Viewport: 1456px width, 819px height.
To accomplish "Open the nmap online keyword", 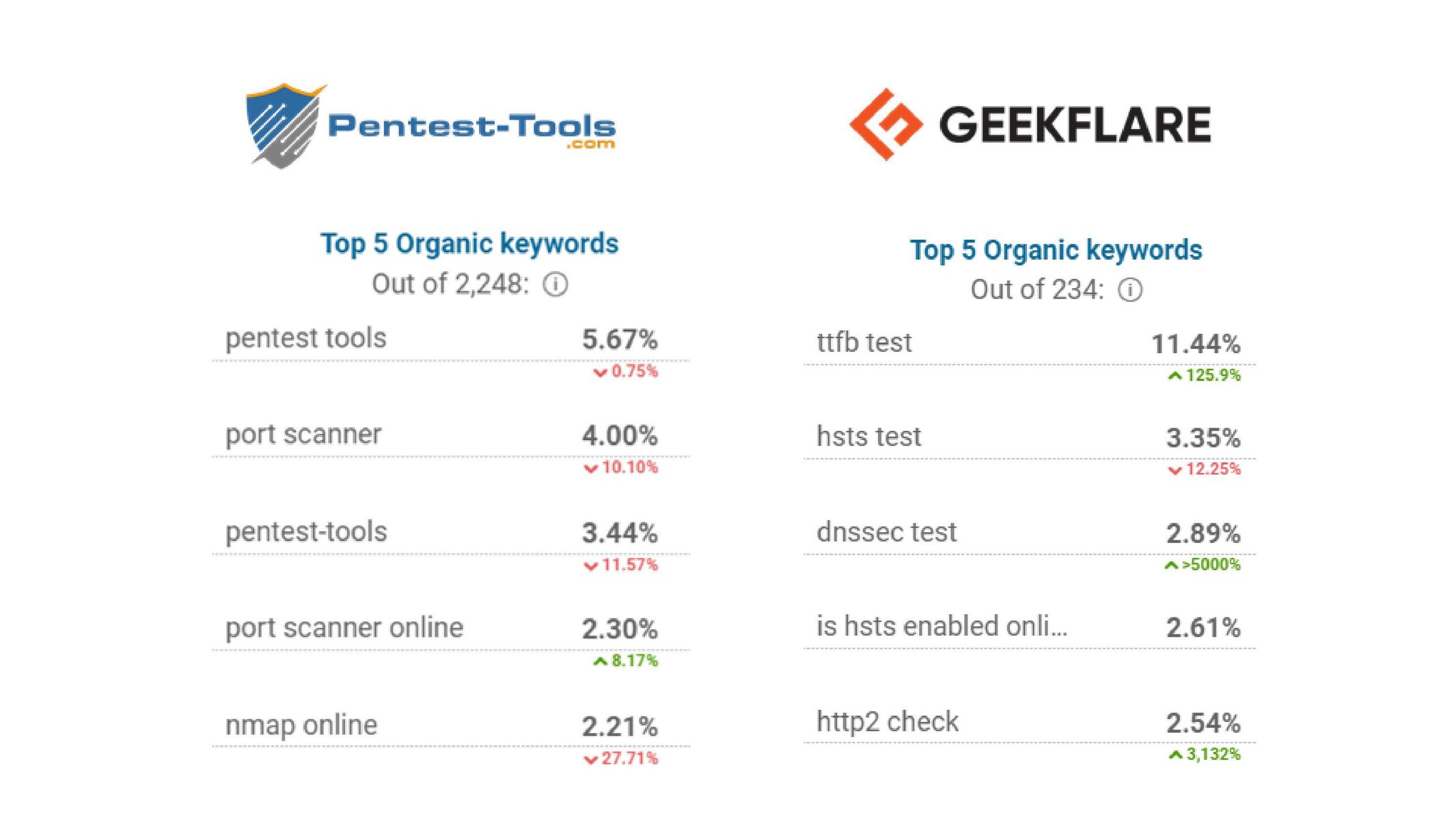I will pos(301,725).
